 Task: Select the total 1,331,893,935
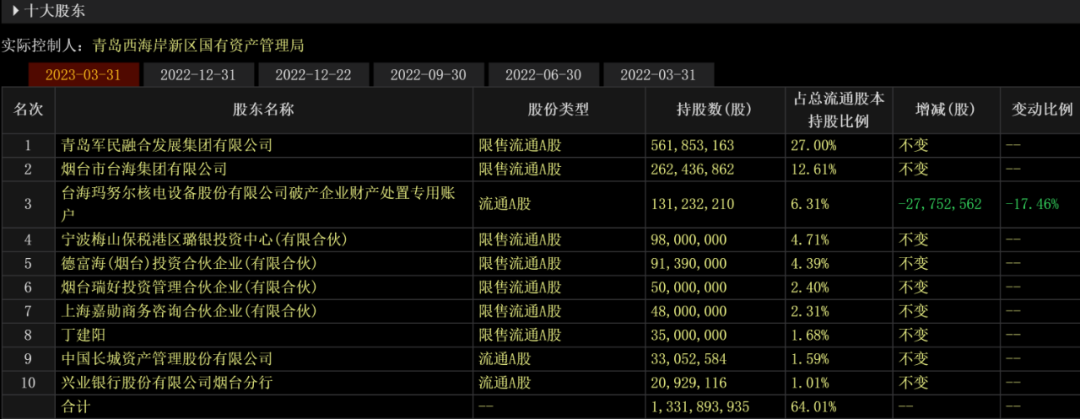[x=700, y=406]
